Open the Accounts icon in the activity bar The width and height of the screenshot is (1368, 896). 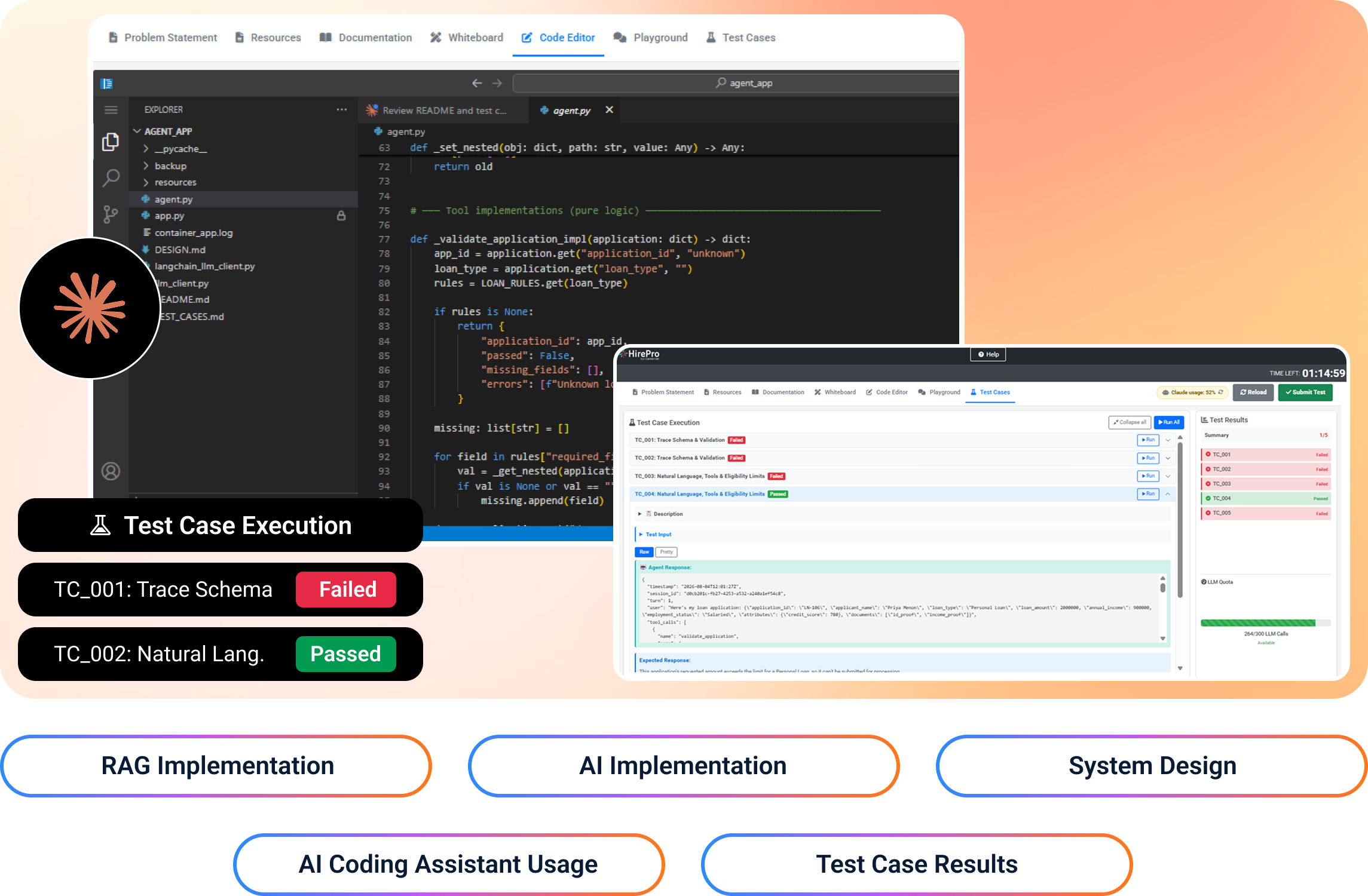point(111,471)
